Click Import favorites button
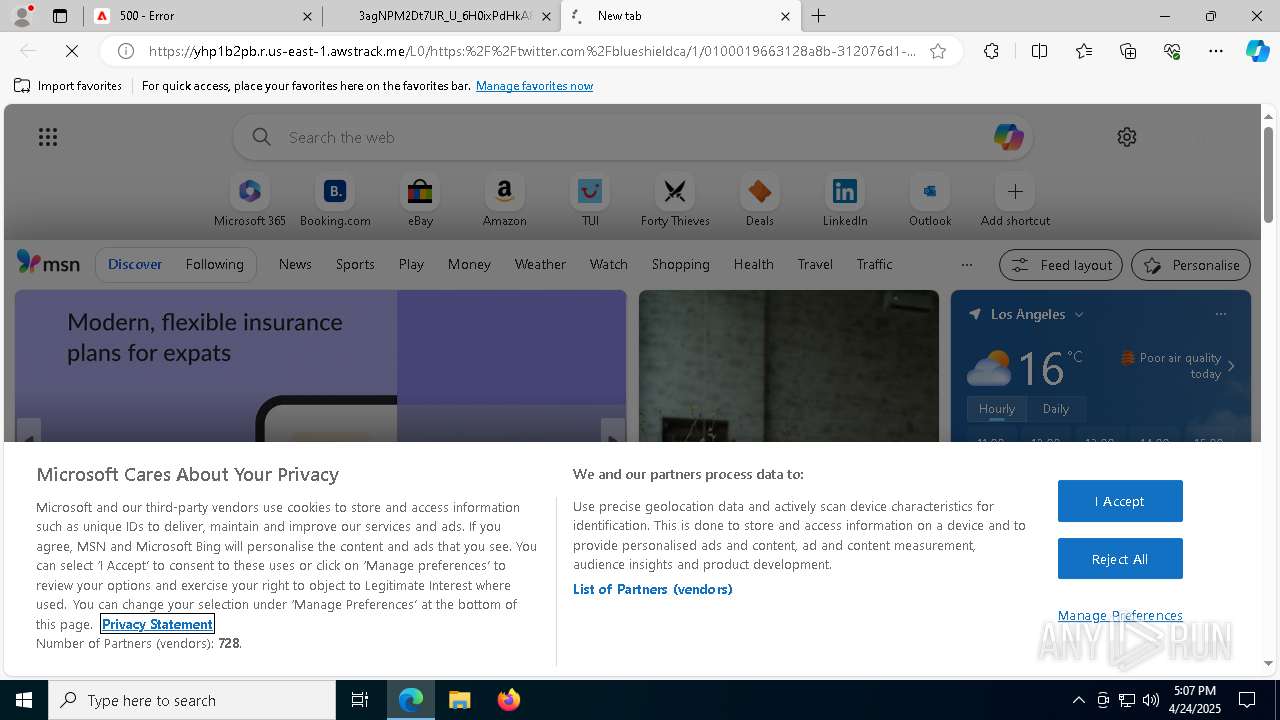1280x720 pixels. tap(68, 86)
